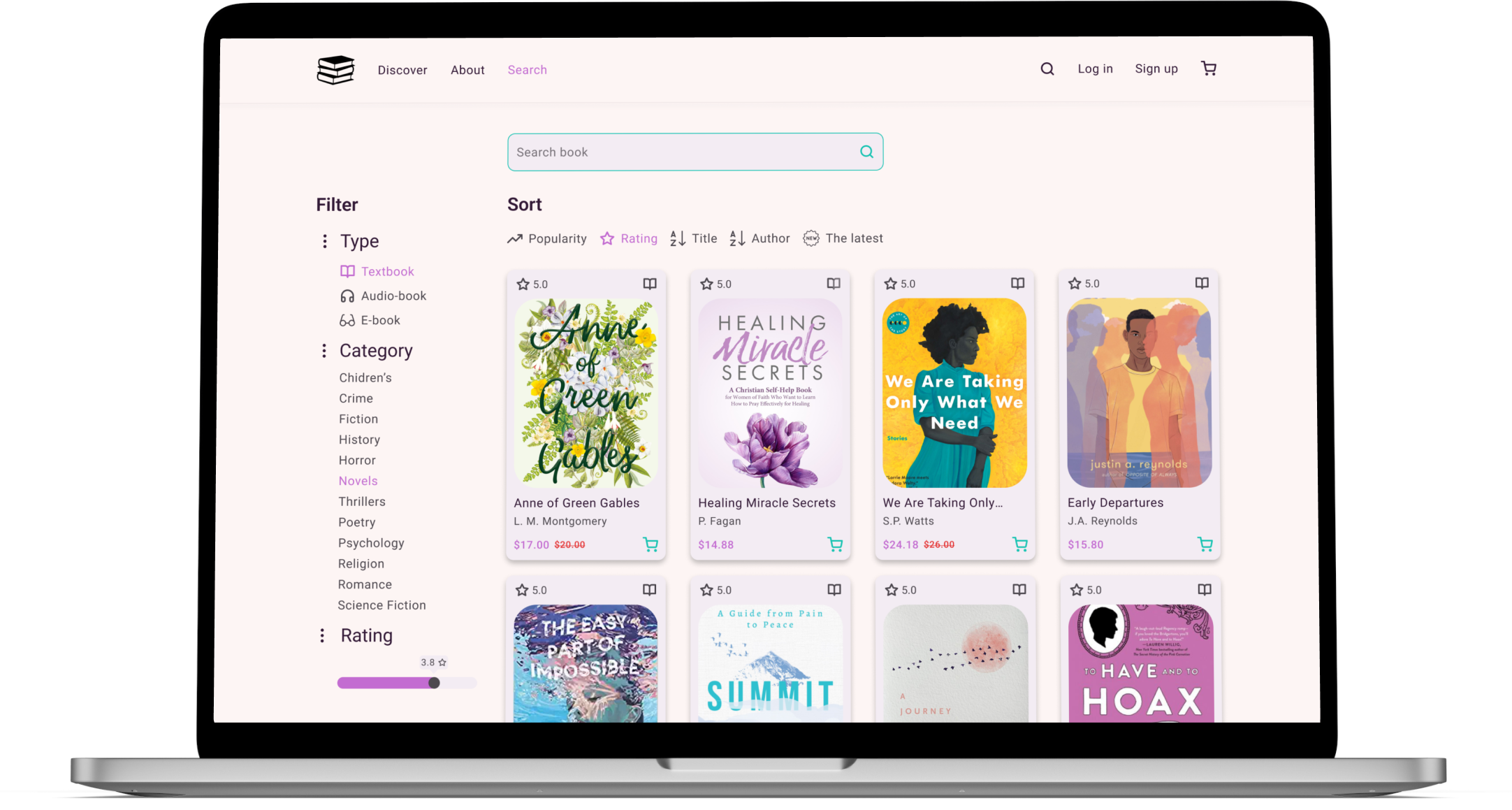Collapse the Type filter section dots
The image size is (1512, 810).
point(324,241)
